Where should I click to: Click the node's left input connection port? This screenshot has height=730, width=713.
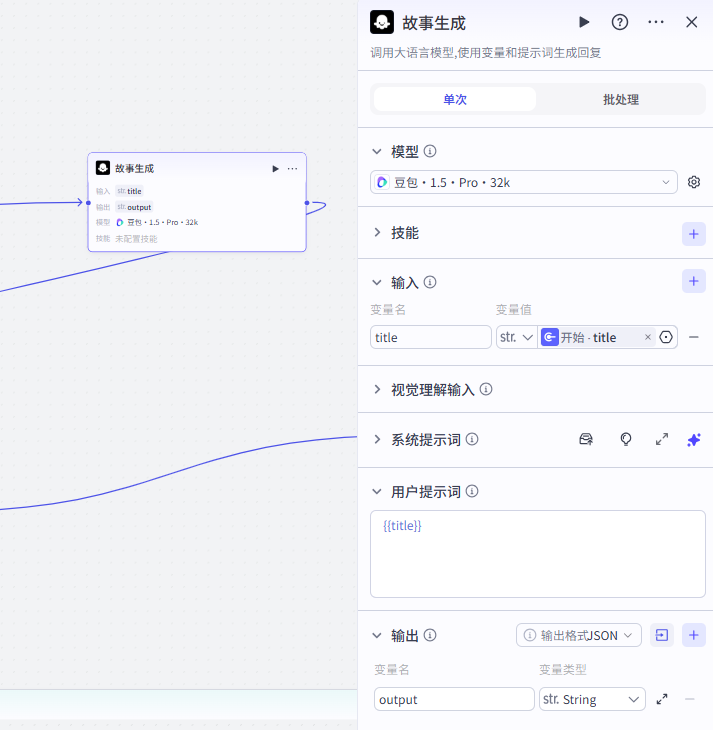(x=88, y=203)
